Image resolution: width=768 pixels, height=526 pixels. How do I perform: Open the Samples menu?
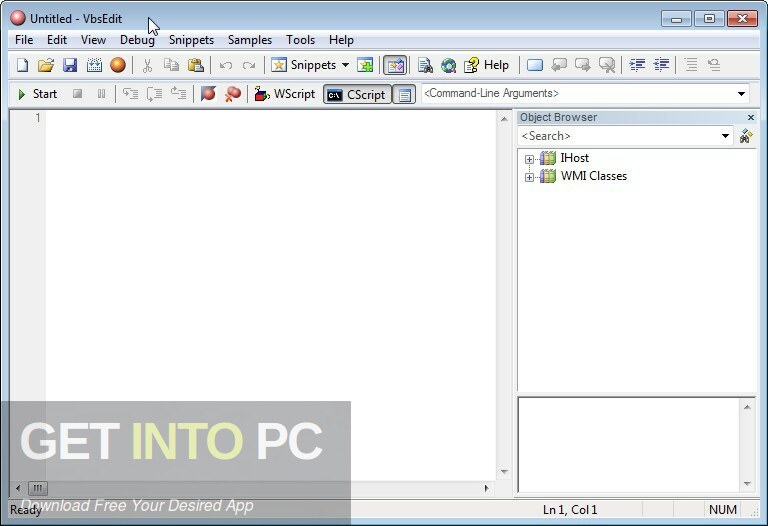coord(250,40)
